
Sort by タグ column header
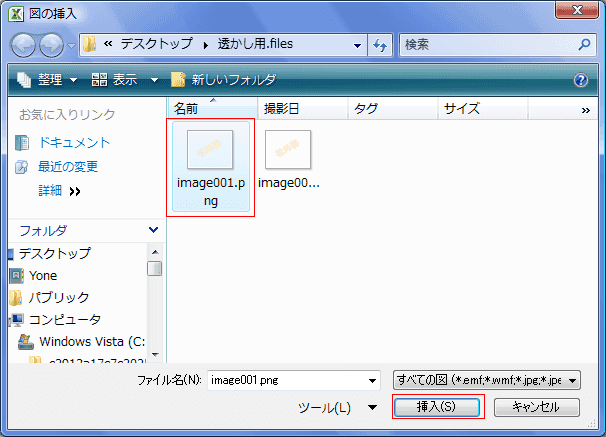click(x=393, y=109)
